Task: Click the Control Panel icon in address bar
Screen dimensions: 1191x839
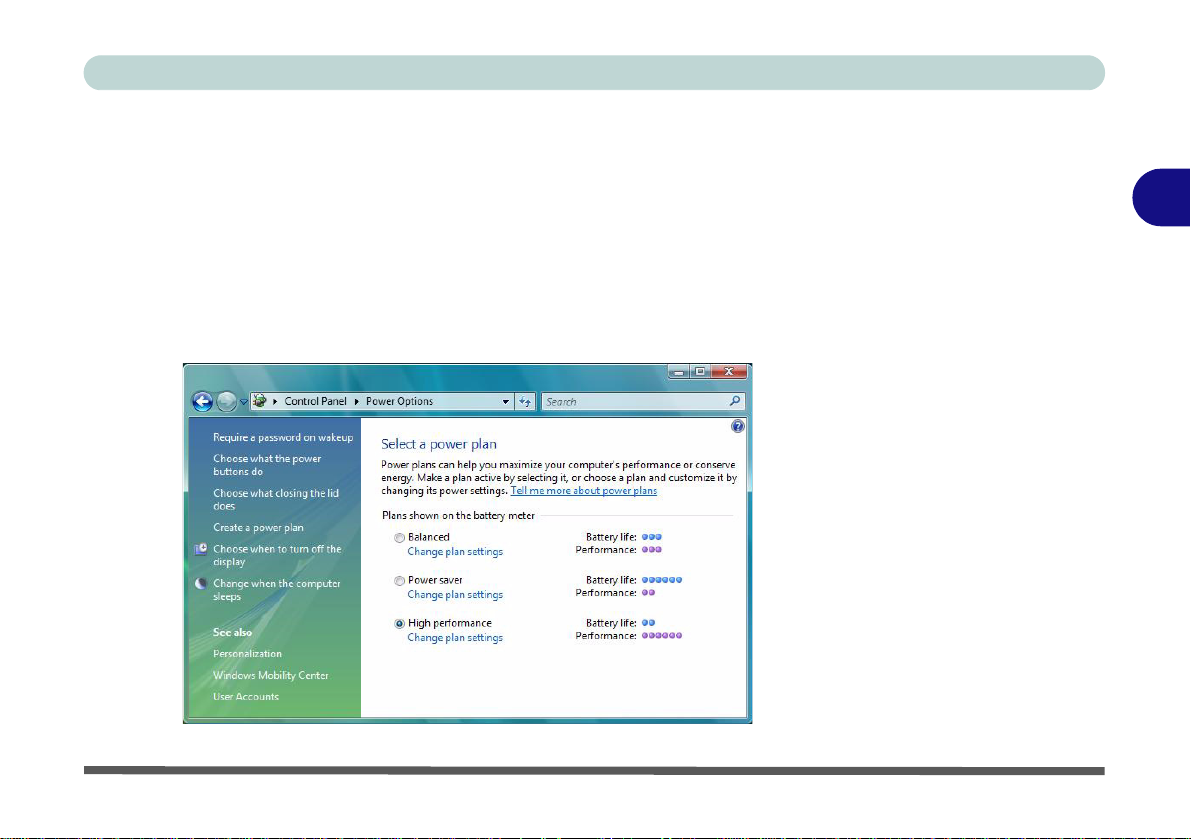Action: click(260, 401)
